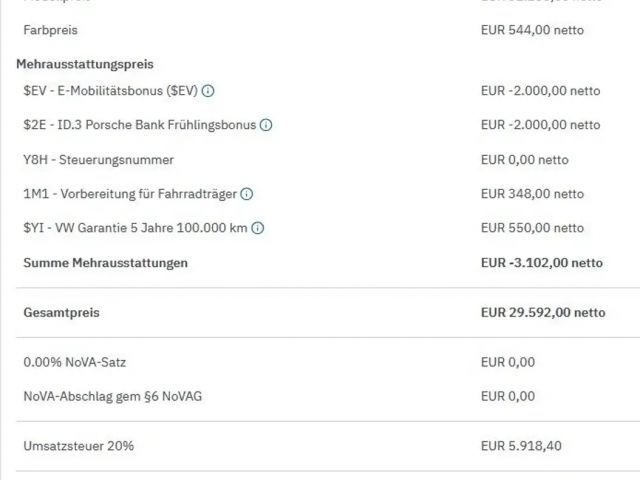Click the 1M1 Vorbereitung für Fahrradträger text

pos(130,194)
